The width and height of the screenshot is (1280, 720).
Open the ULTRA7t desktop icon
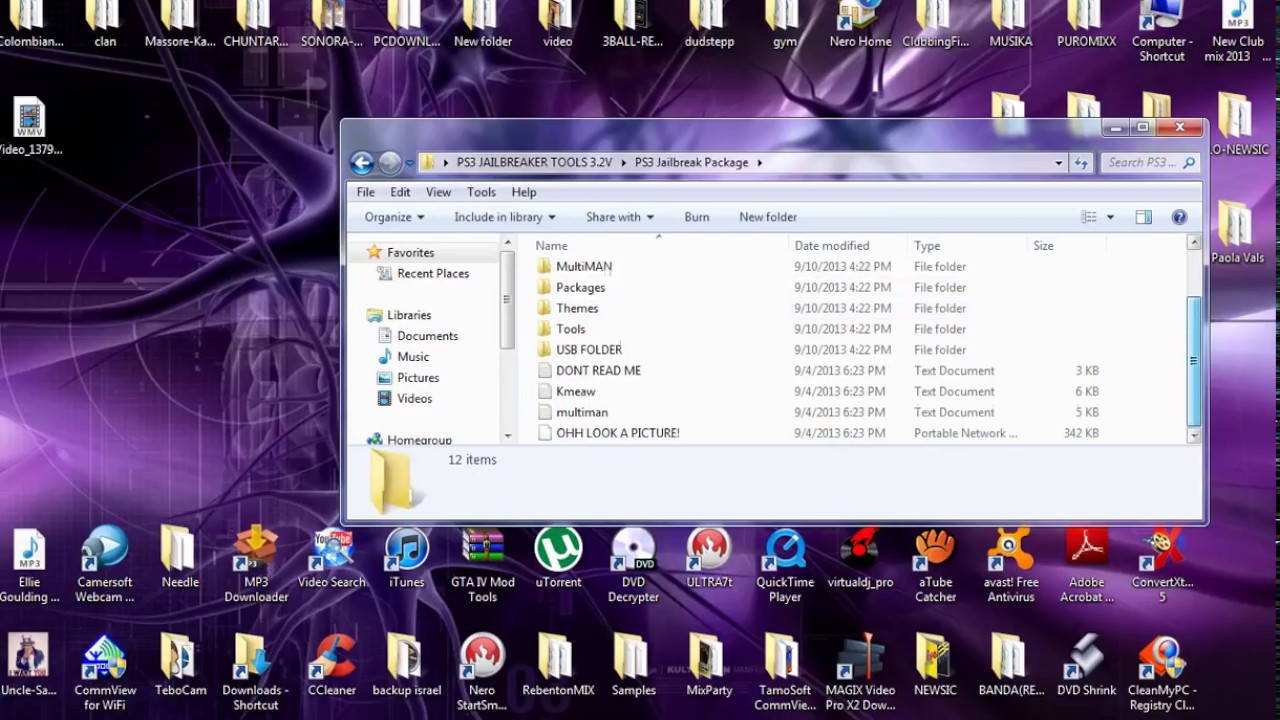point(709,560)
